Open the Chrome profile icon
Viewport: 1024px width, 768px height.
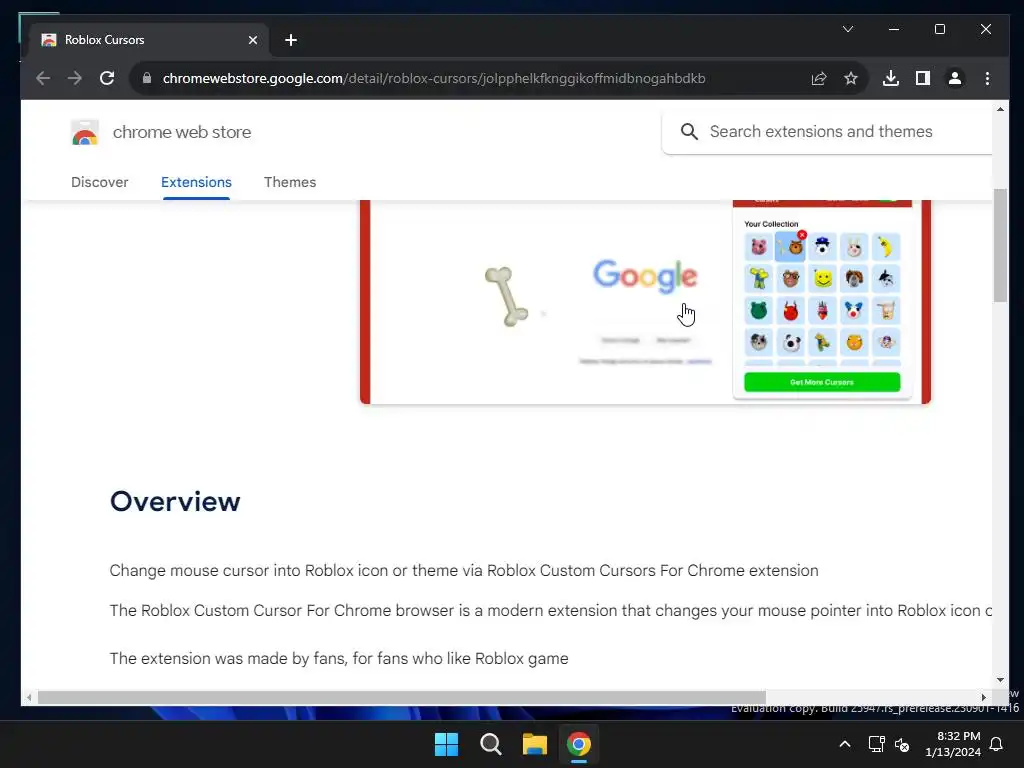(955, 78)
